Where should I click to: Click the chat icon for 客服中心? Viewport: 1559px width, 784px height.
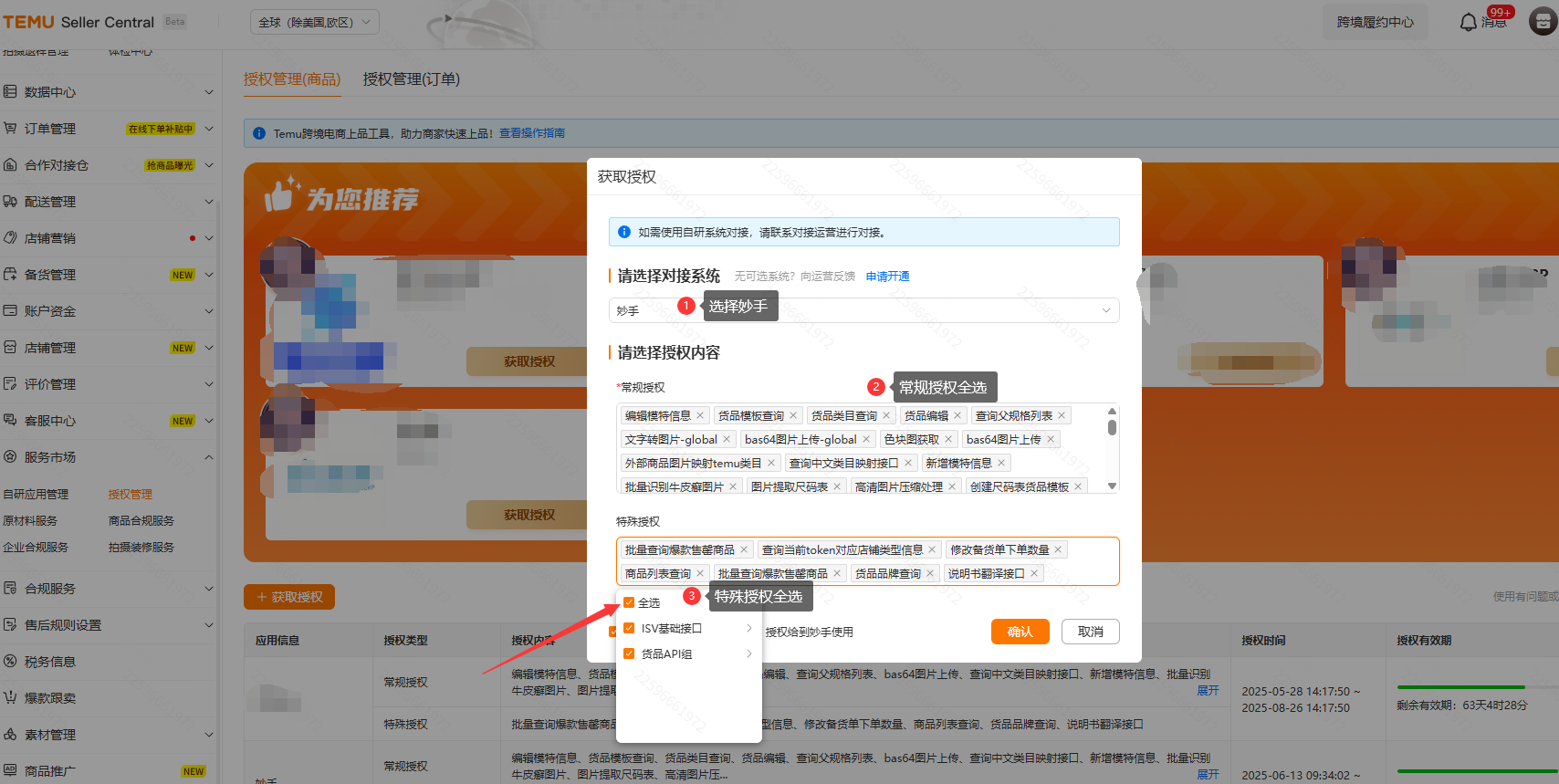(x=10, y=421)
